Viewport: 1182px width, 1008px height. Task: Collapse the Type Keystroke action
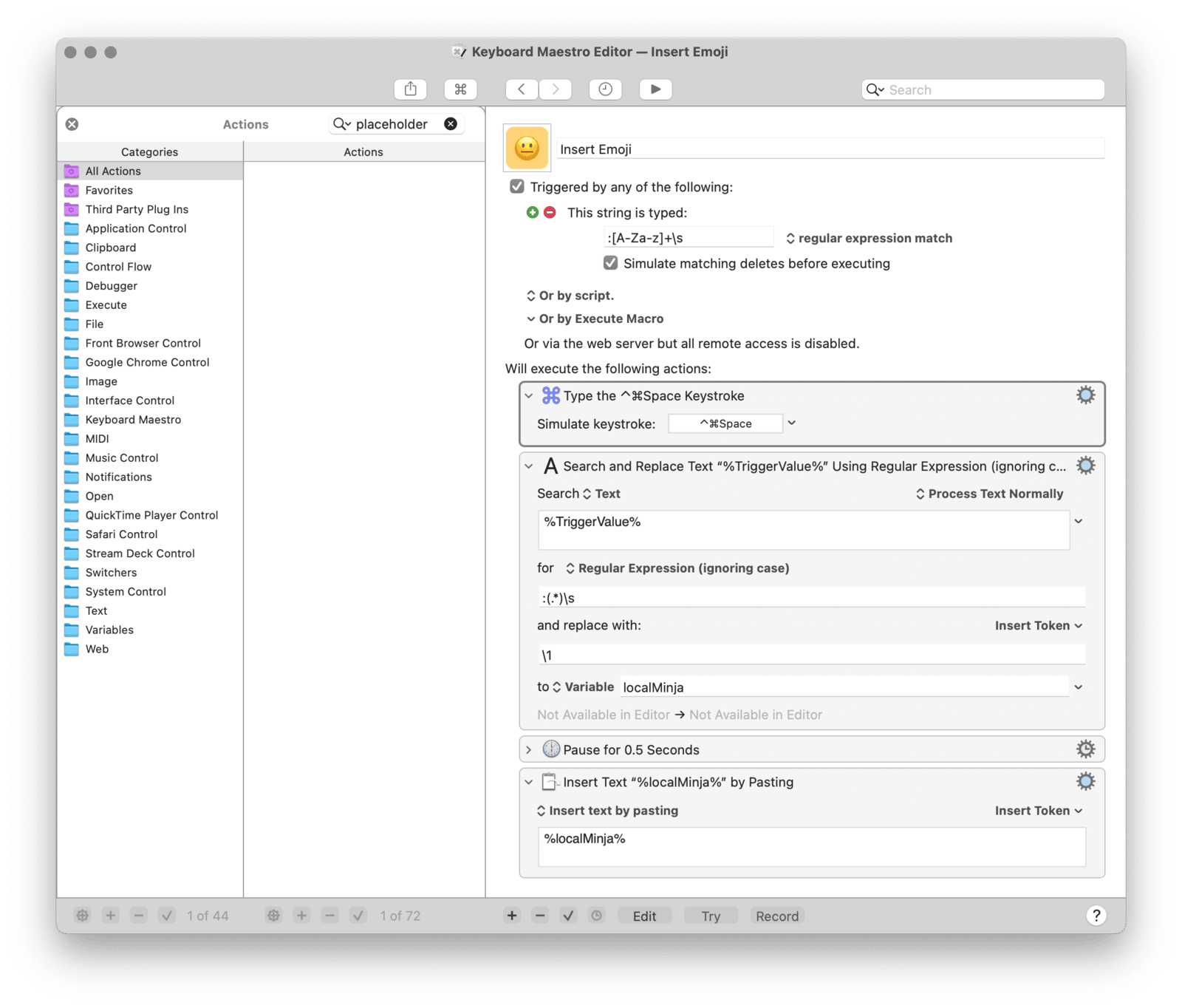click(529, 396)
